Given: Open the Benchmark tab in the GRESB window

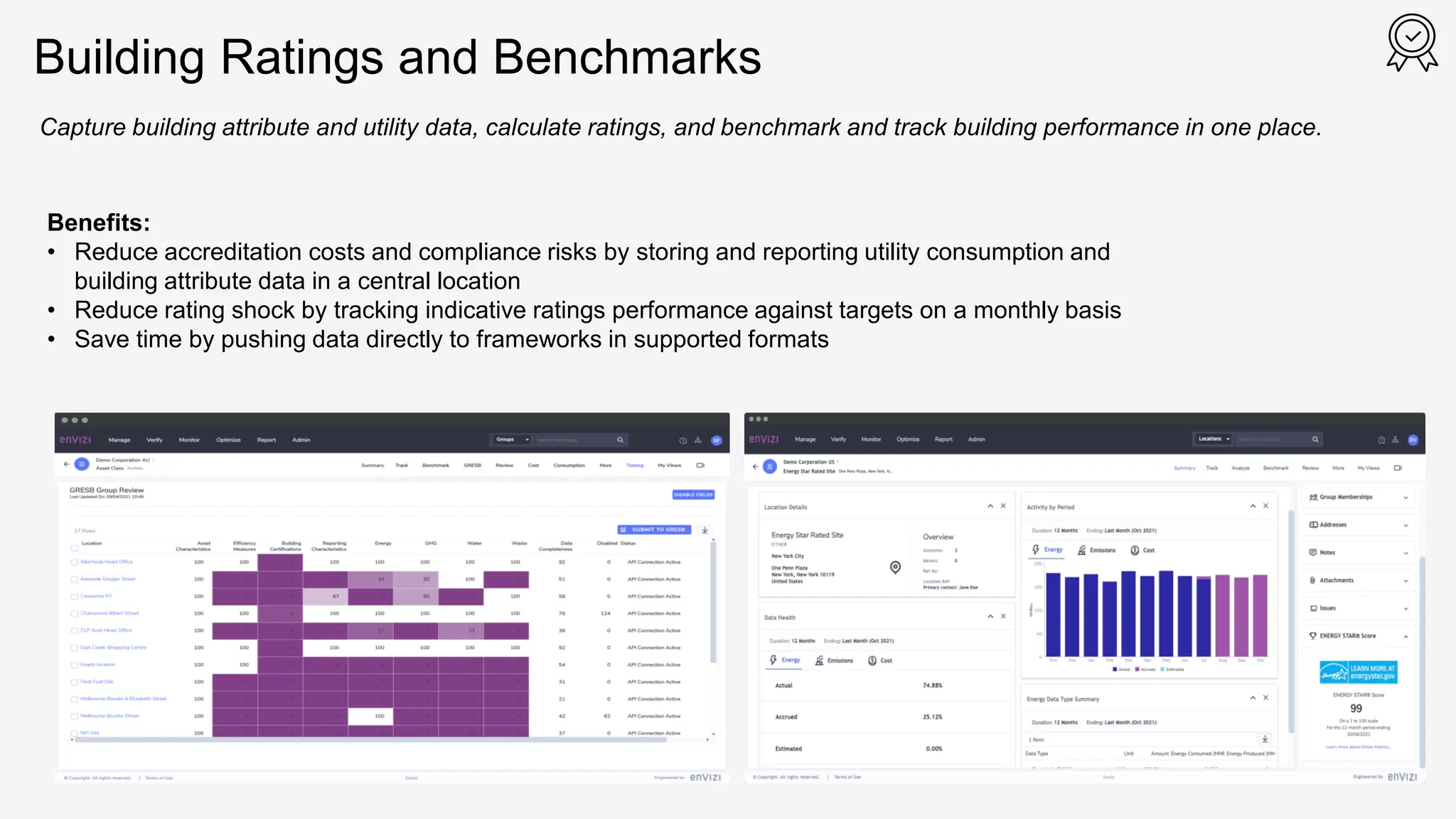Looking at the screenshot, I should pos(435,466).
